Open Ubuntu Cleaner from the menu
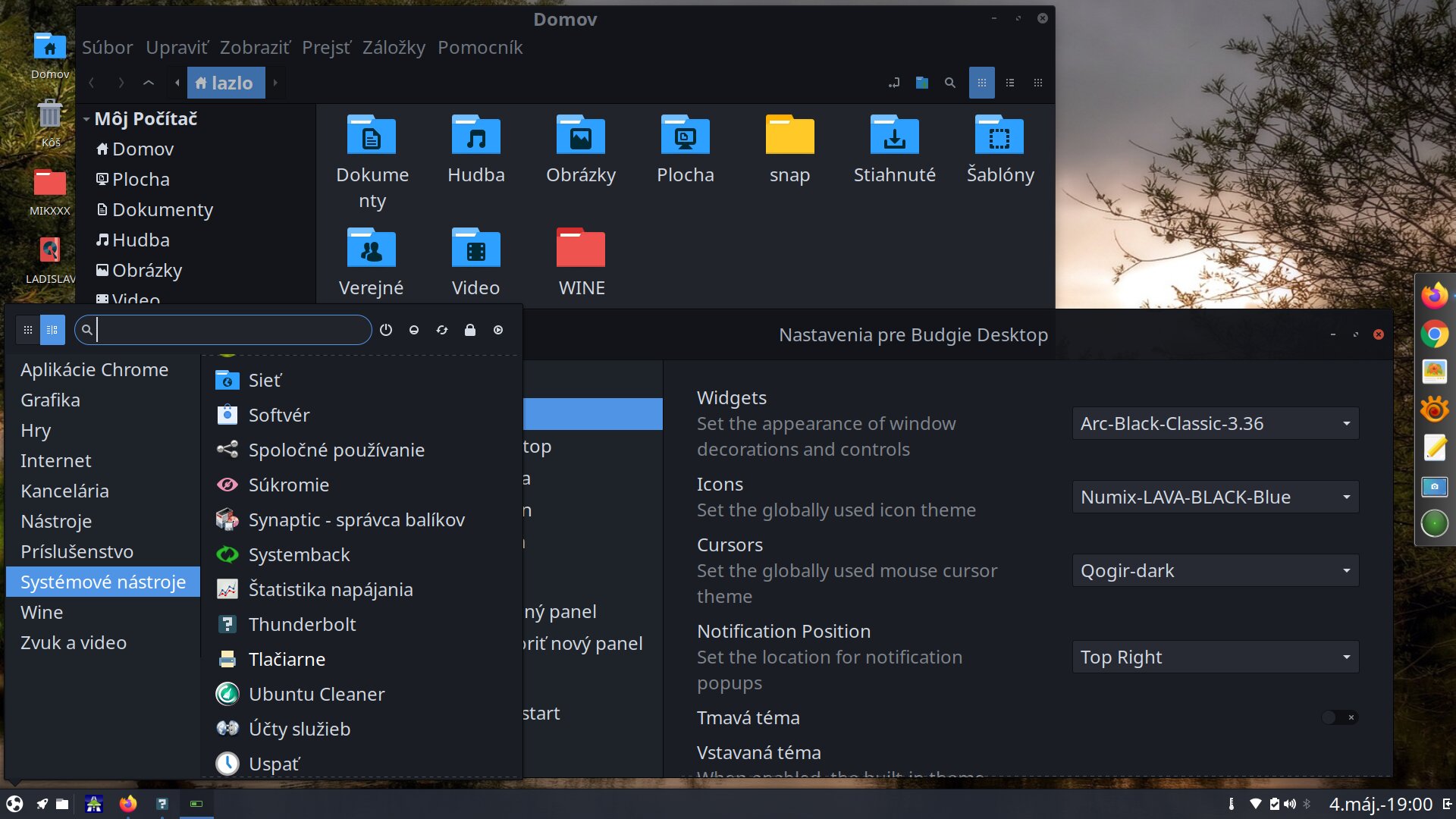This screenshot has height=819, width=1456. coord(315,694)
